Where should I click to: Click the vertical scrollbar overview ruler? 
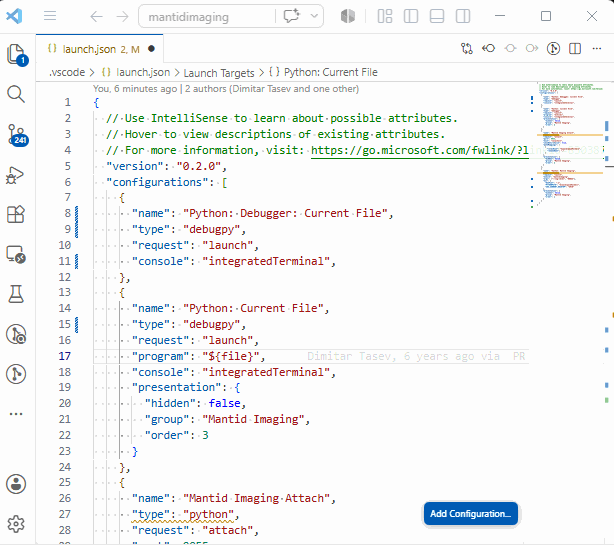click(607, 313)
